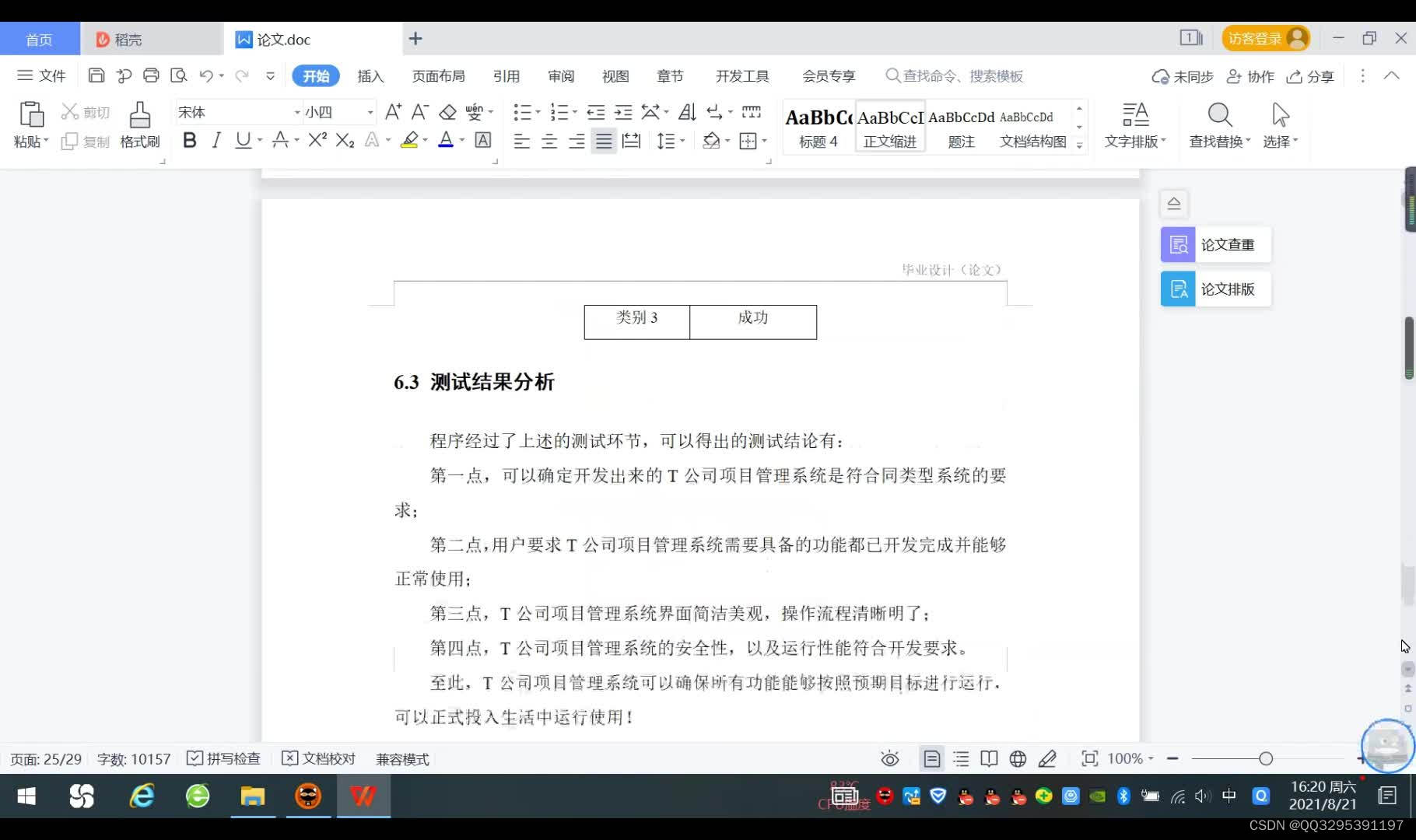Open the font size dropdown 小四
Viewport: 1416px width, 840px height.
[x=370, y=113]
